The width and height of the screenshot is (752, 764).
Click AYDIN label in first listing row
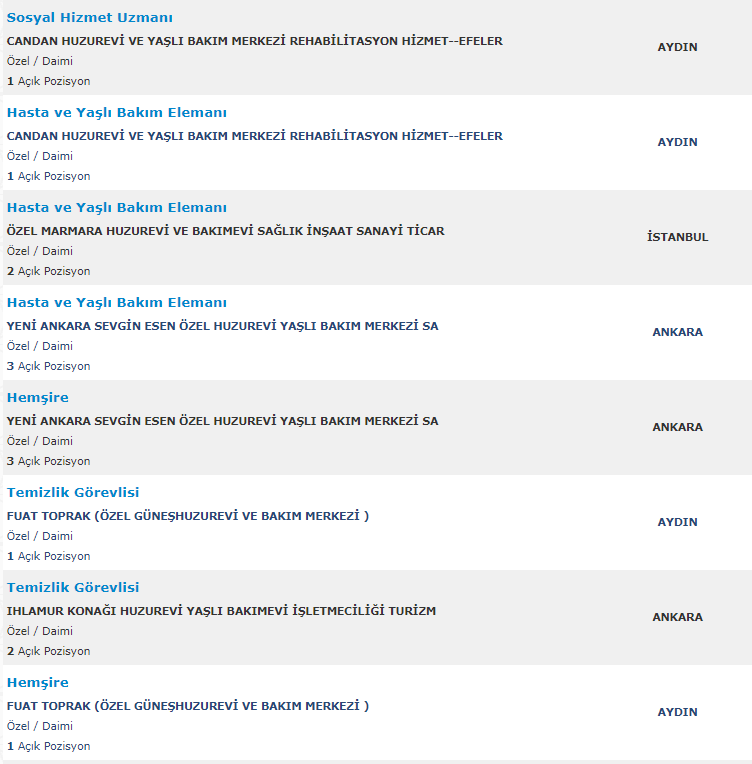click(677, 47)
